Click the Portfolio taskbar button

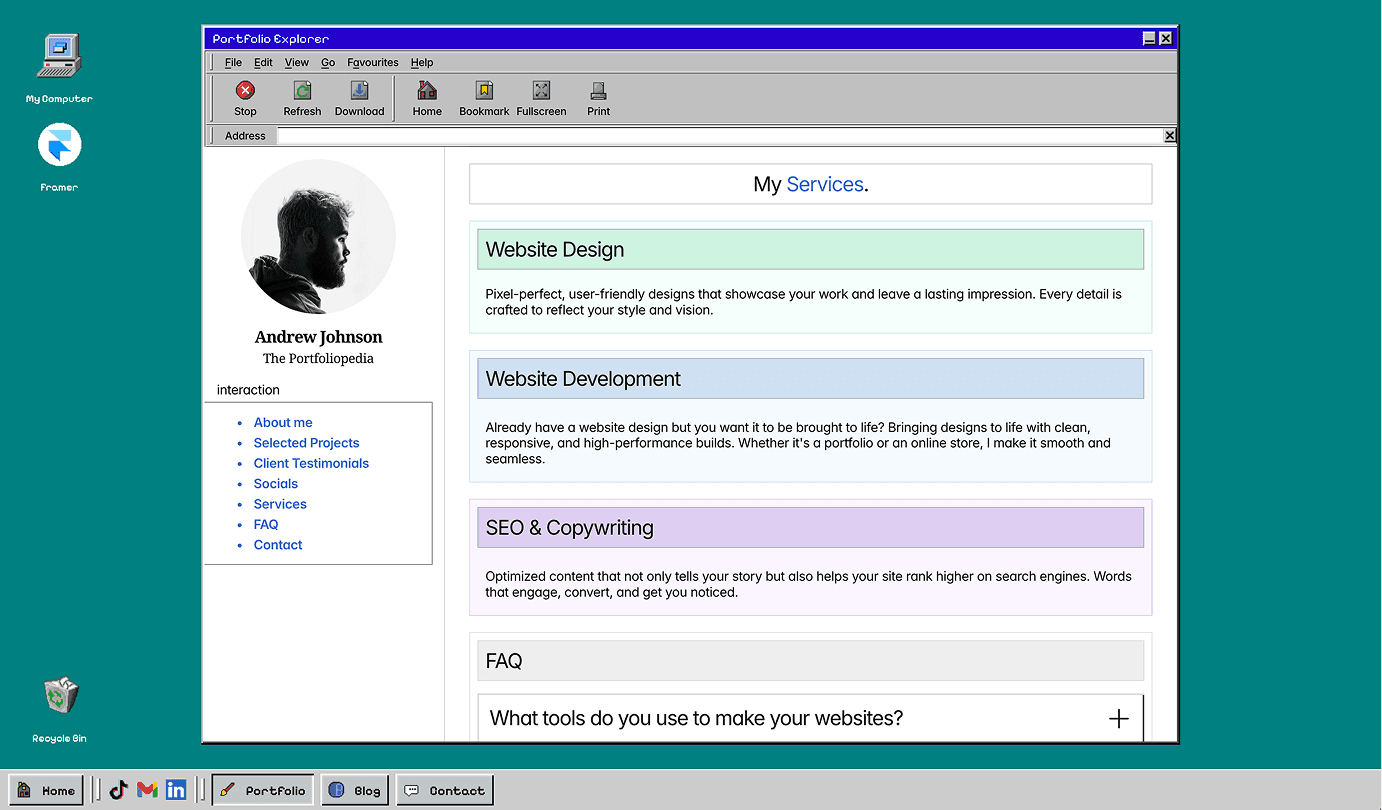263,790
